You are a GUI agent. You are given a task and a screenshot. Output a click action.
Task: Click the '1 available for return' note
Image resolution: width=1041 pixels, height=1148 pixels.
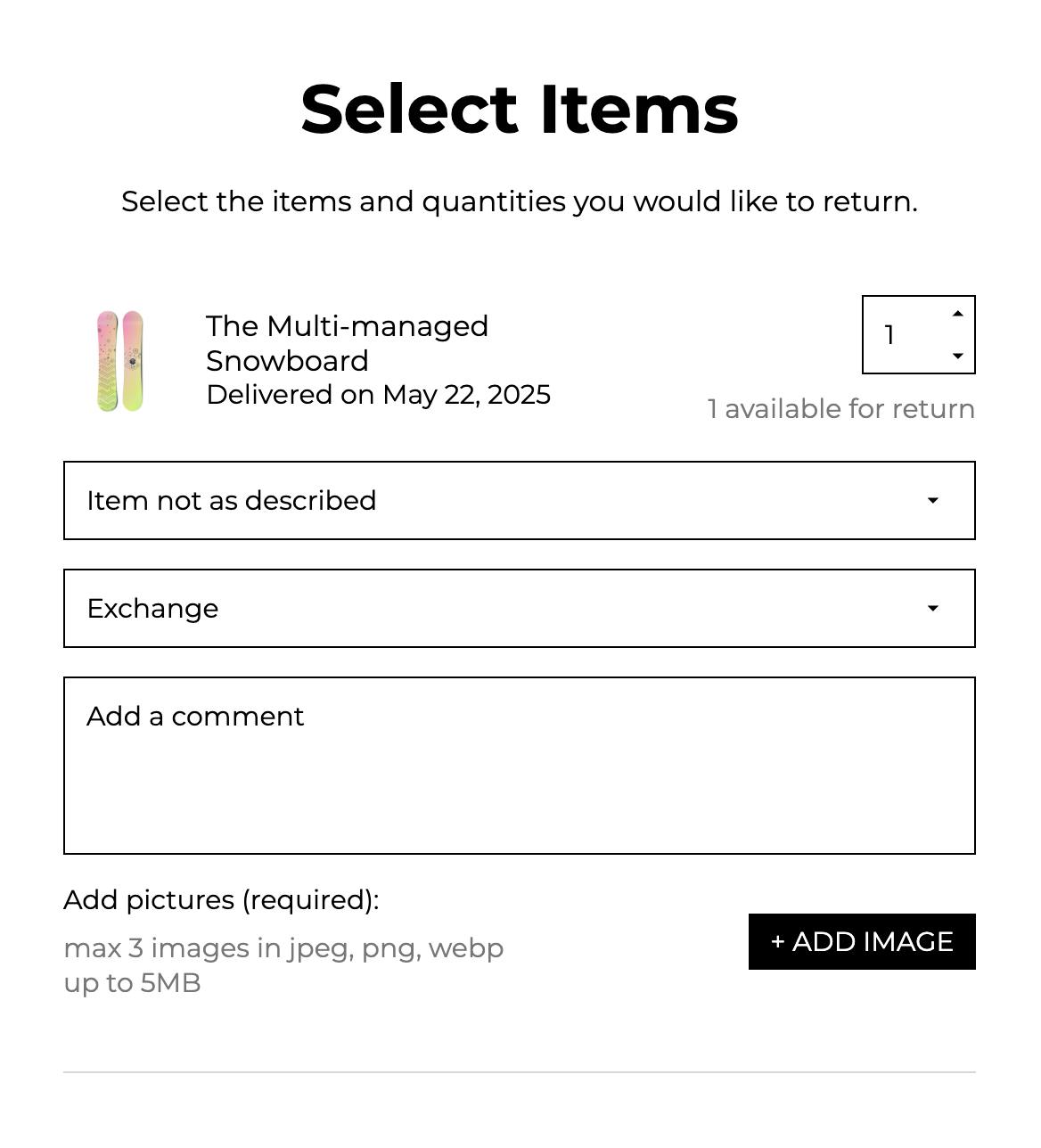[841, 409]
